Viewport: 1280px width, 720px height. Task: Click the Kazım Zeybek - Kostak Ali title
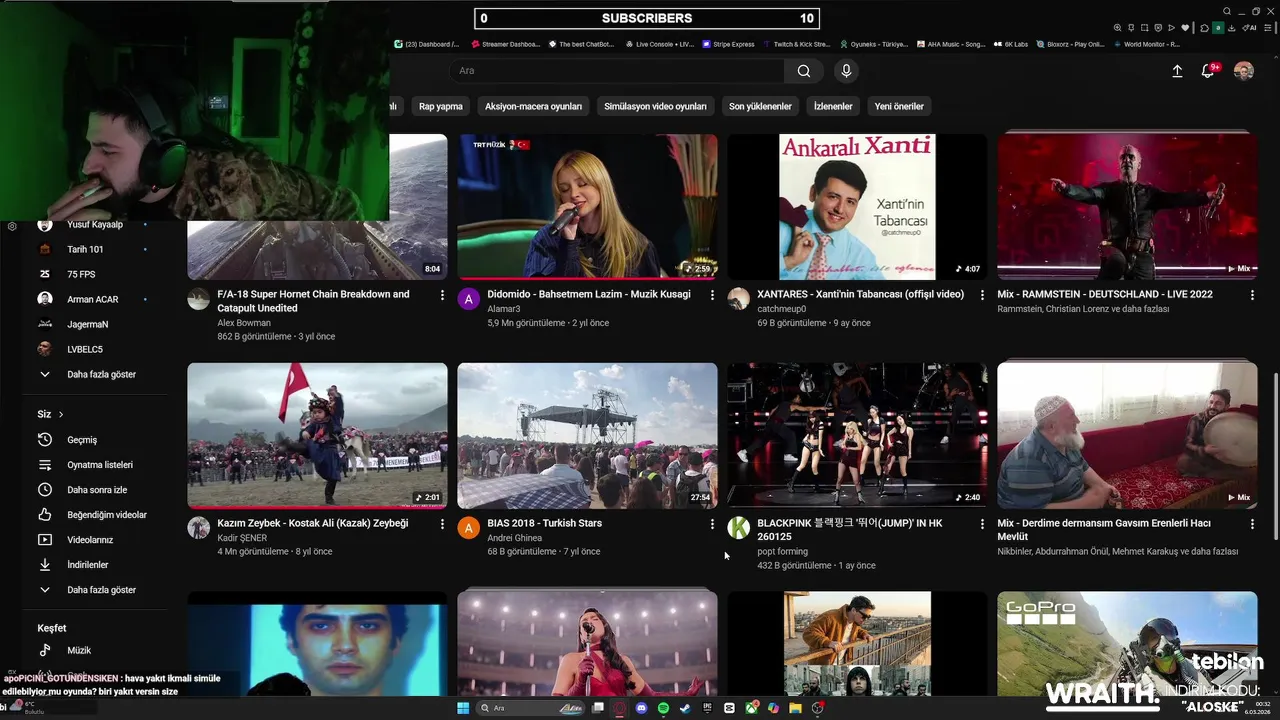[312, 524]
